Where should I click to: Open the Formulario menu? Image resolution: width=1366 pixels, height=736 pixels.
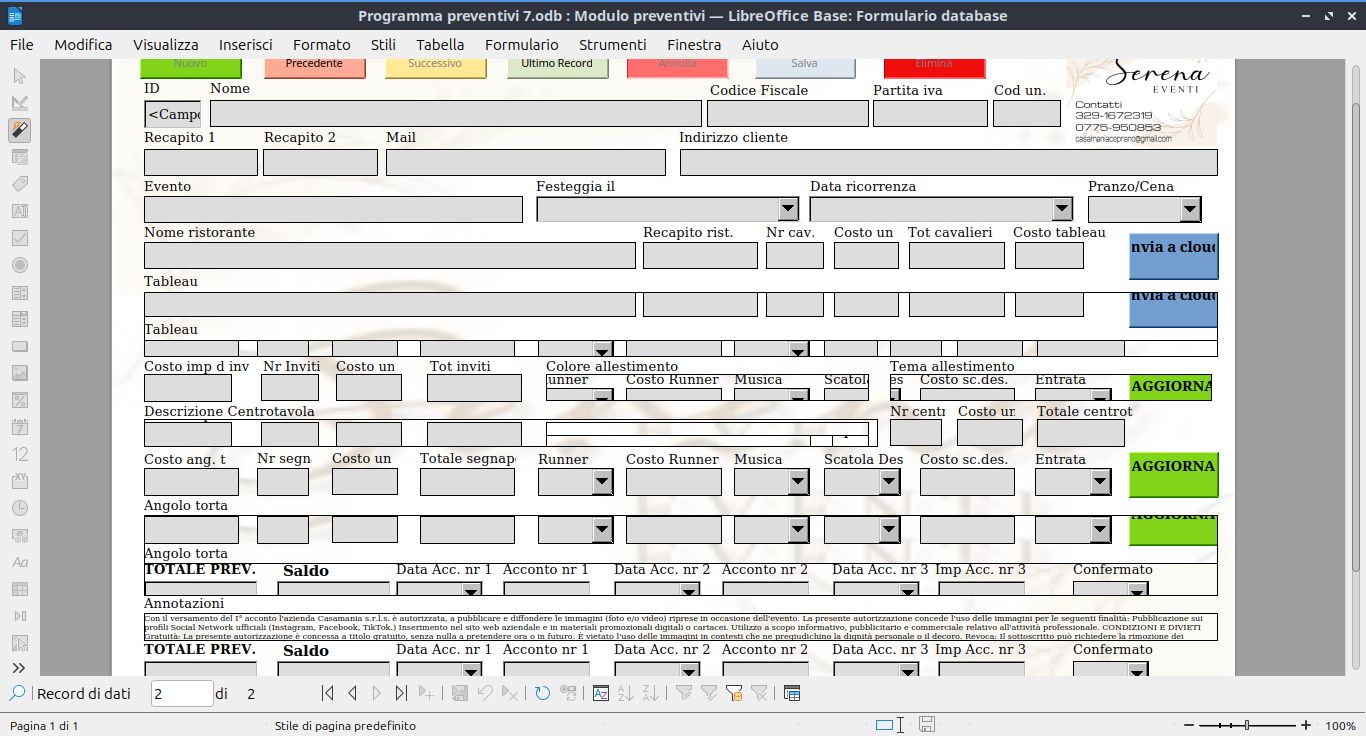521,44
